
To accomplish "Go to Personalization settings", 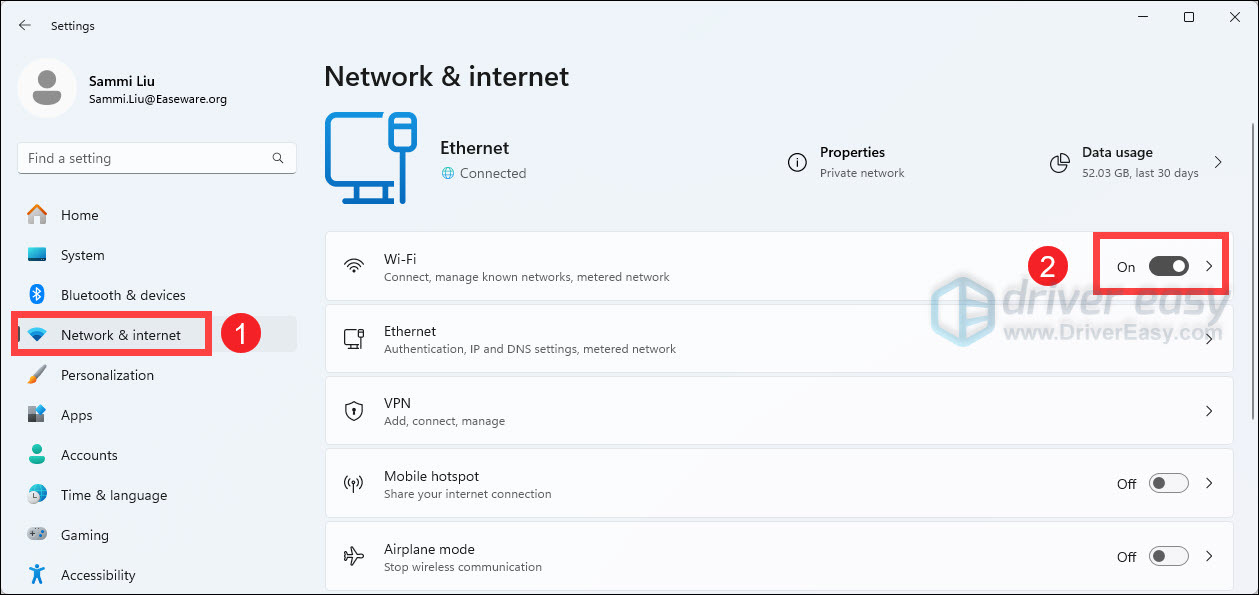I will click(107, 375).
